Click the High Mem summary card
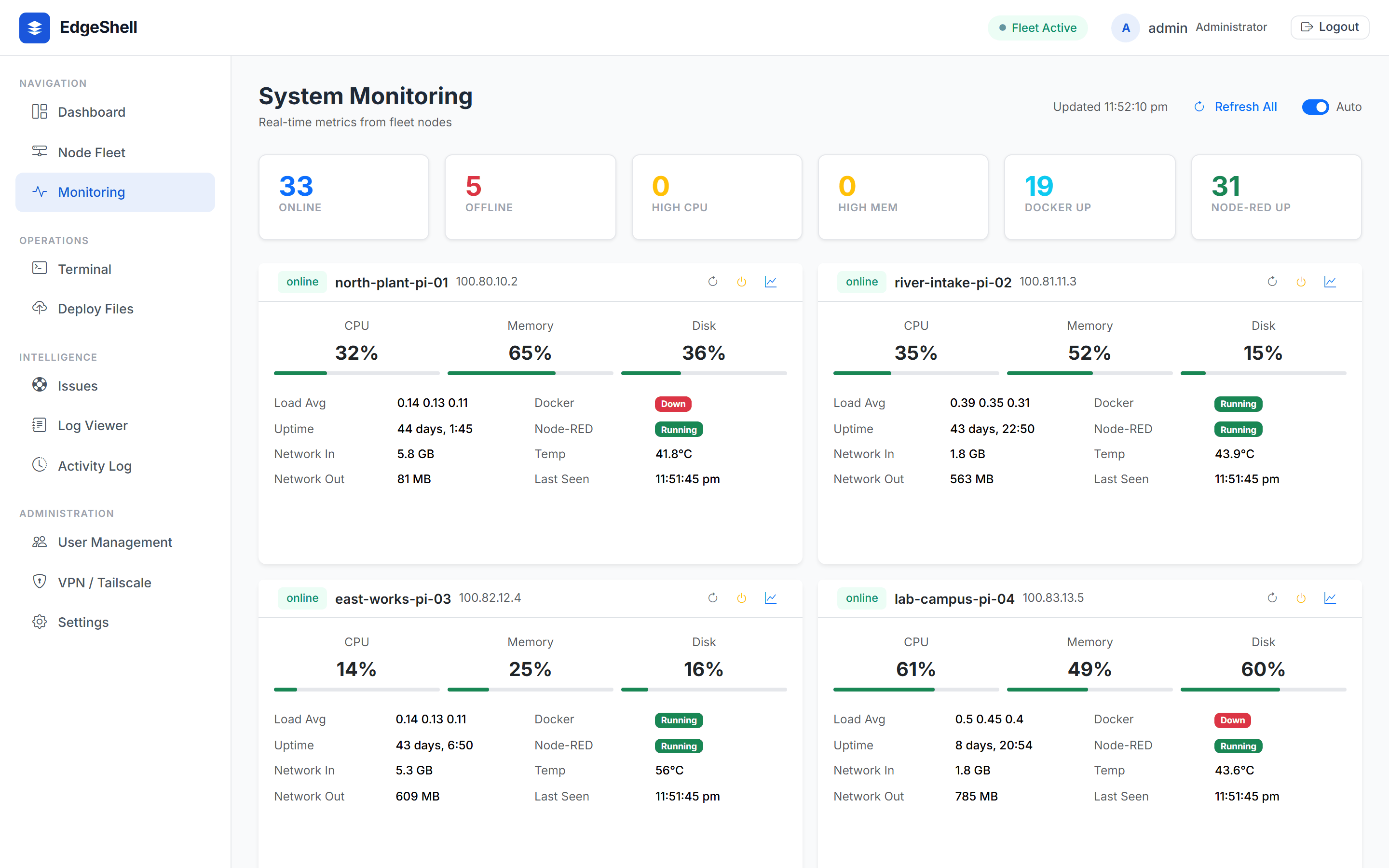Screen dimensions: 1389x868 pos(903,197)
